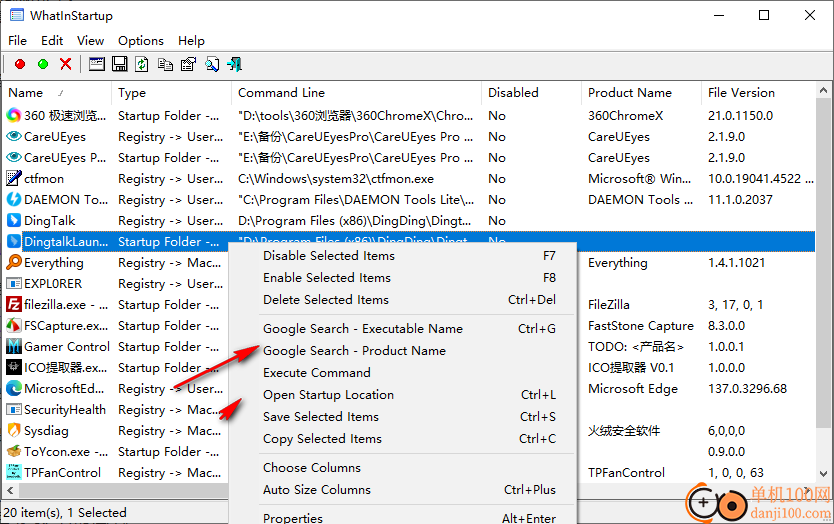834x524 pixels.
Task: Open Choose Columns dialog
Action: tap(403, 468)
